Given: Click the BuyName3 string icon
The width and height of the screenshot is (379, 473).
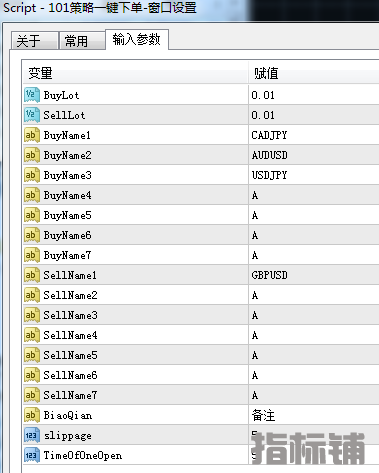Looking at the screenshot, I should [x=32, y=175].
